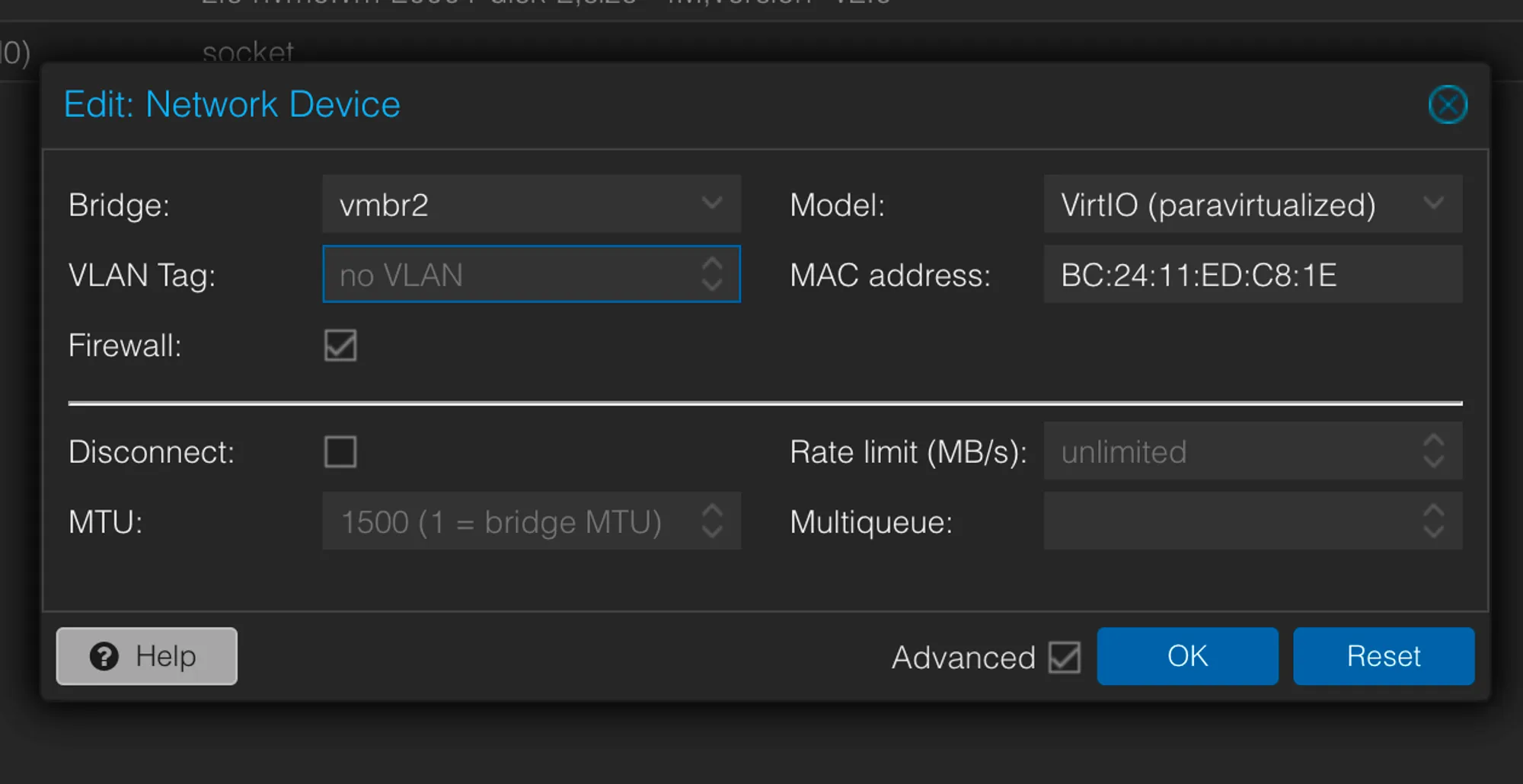This screenshot has height=784, width=1523.
Task: Open the Model dropdown arrow
Action: coord(1435,204)
